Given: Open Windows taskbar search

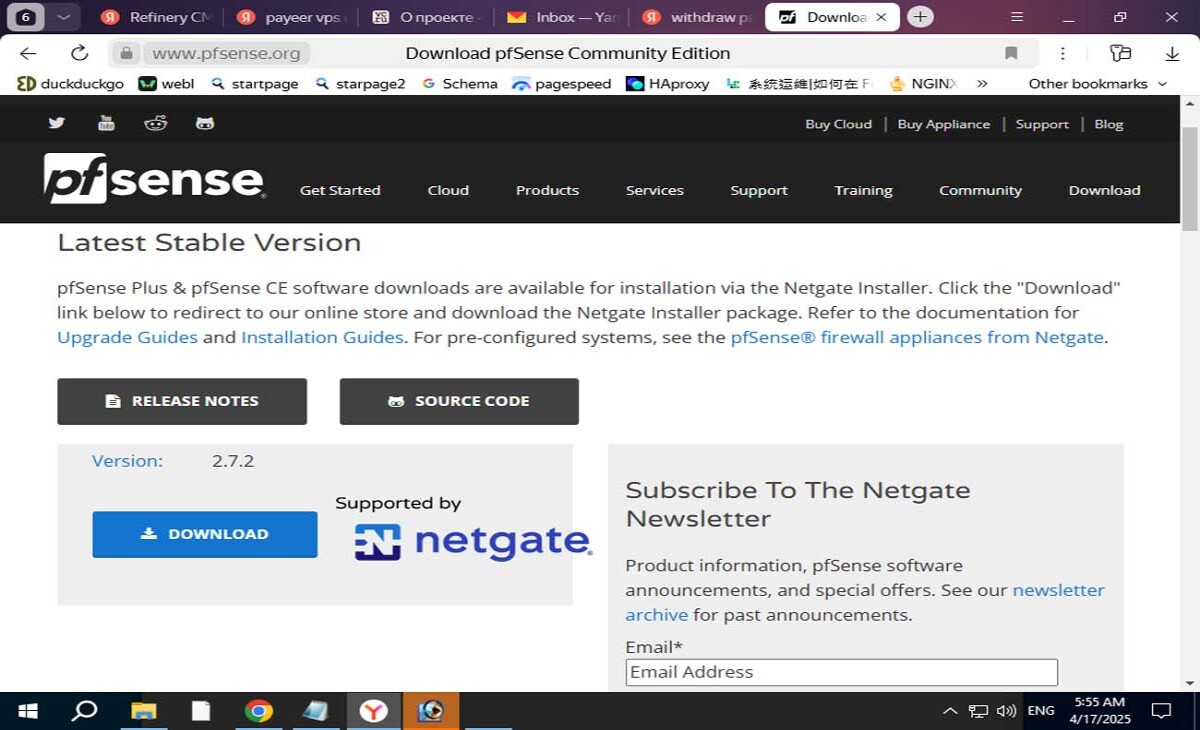Looking at the screenshot, I should click(x=85, y=711).
